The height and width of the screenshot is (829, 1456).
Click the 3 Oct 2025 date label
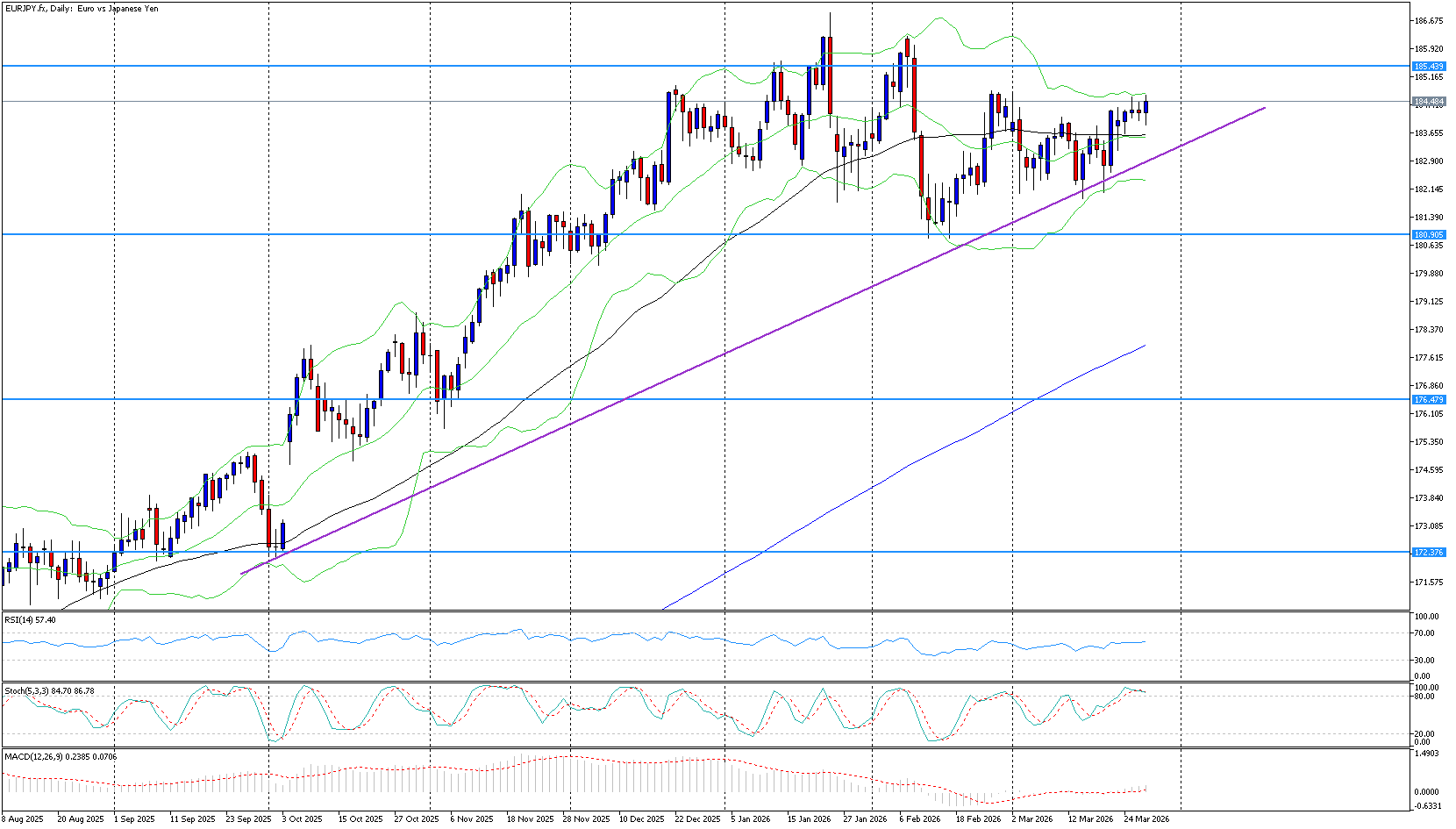(302, 819)
